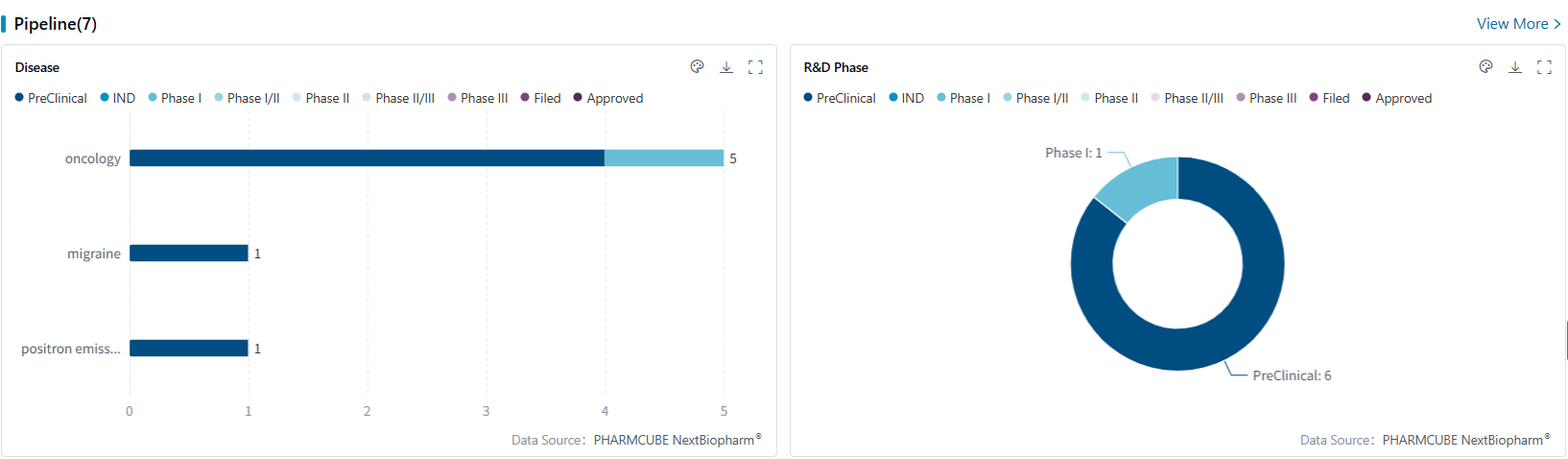1568x459 pixels.
Task: Open color theme palette in Disease chart
Action: (697, 66)
